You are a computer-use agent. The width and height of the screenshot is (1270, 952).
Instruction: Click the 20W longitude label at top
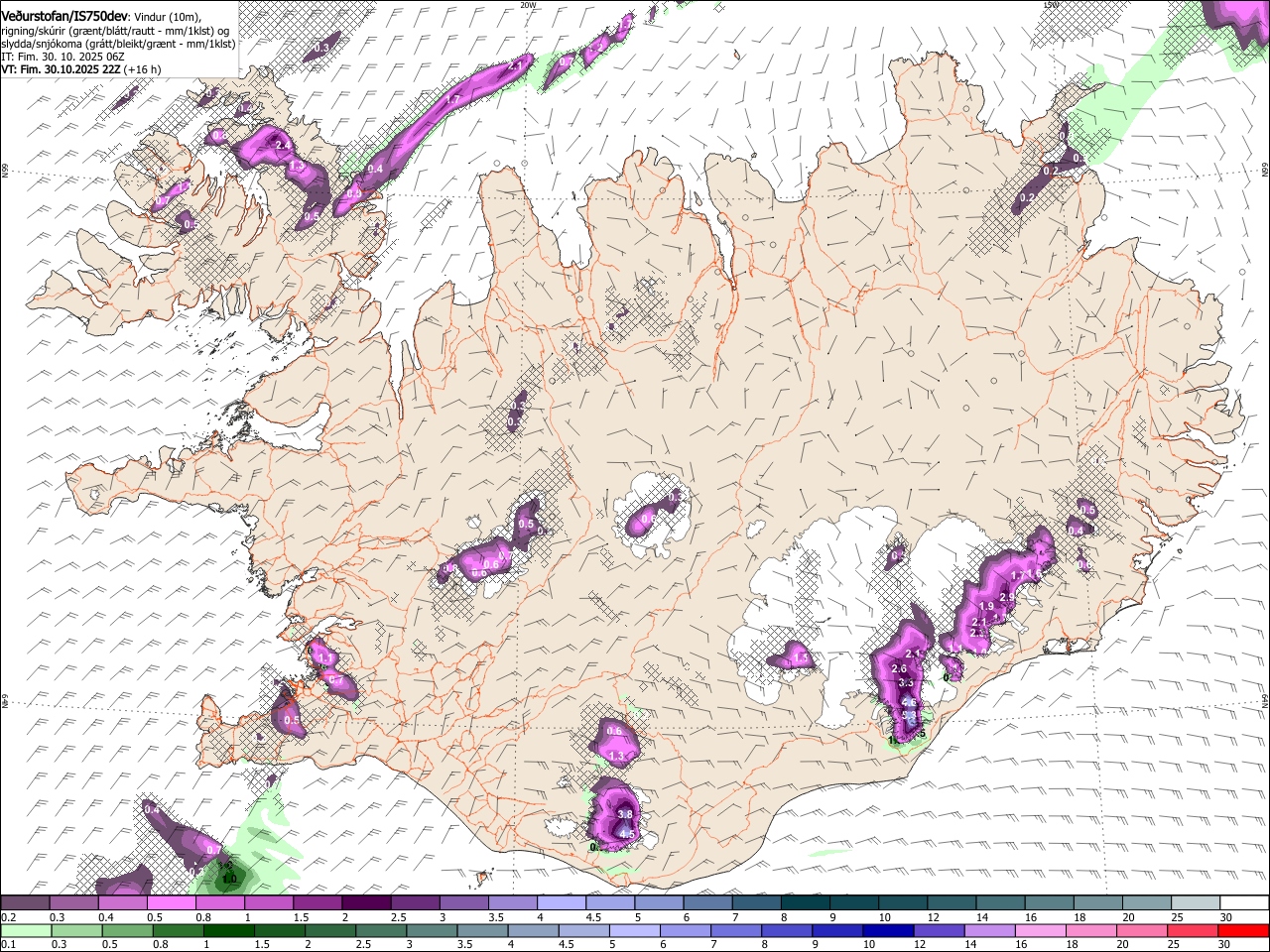(x=528, y=5)
